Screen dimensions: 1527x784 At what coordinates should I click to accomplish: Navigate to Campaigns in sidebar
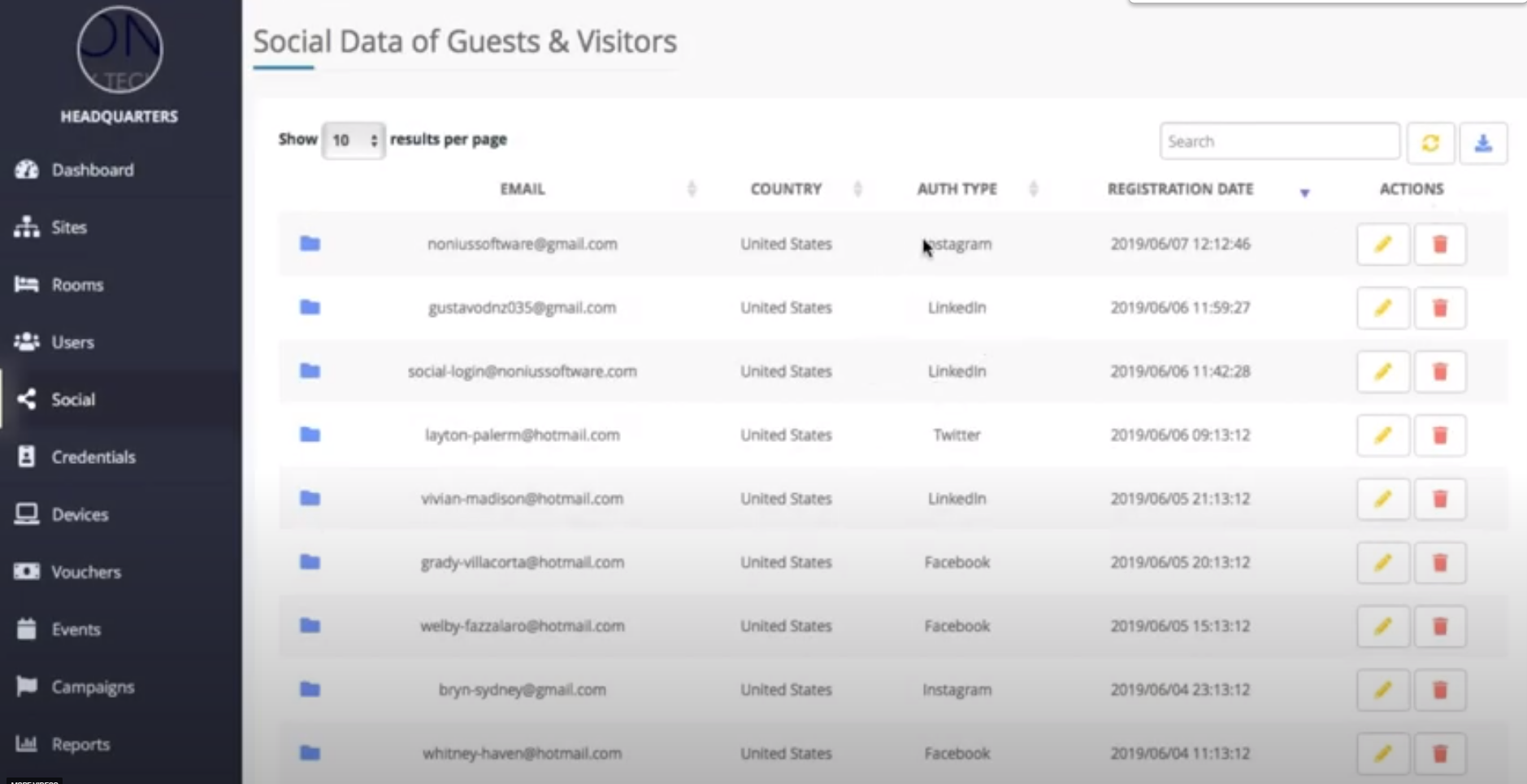coord(93,687)
